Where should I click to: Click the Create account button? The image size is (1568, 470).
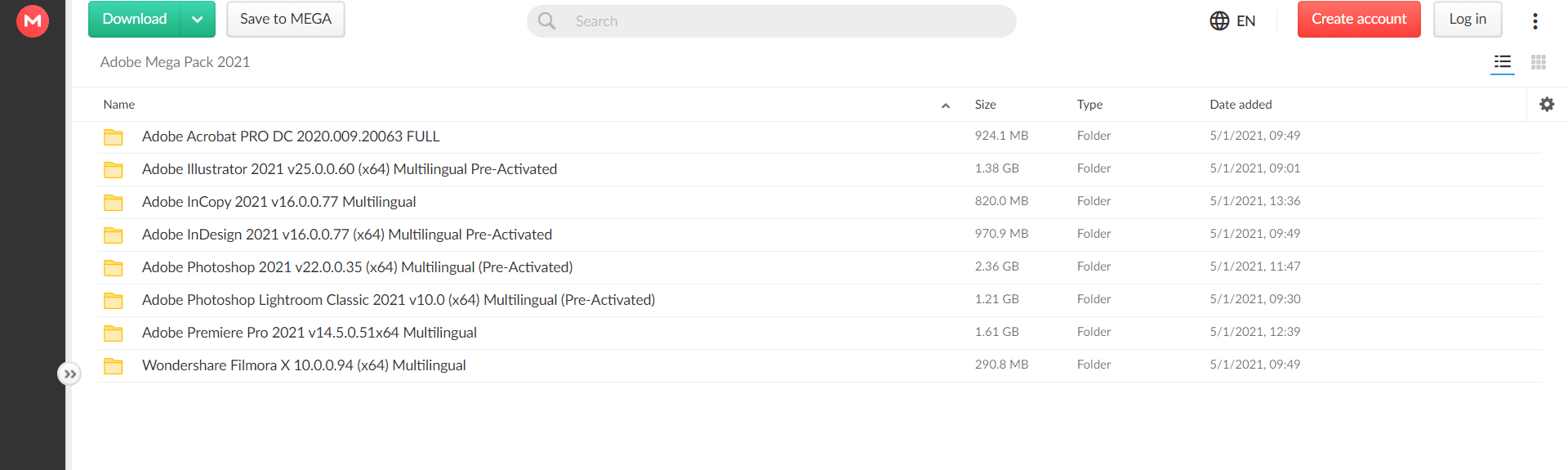1359,20
